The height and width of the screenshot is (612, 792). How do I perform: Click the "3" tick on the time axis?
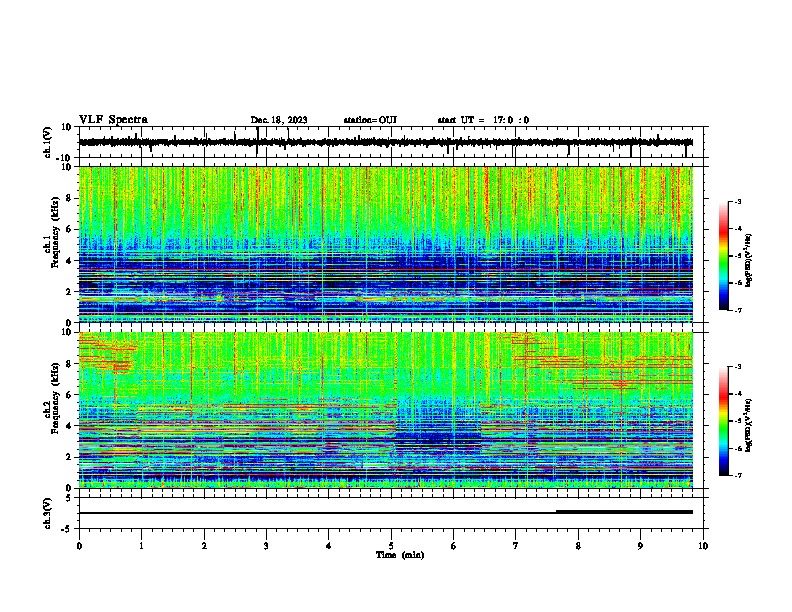[266, 546]
